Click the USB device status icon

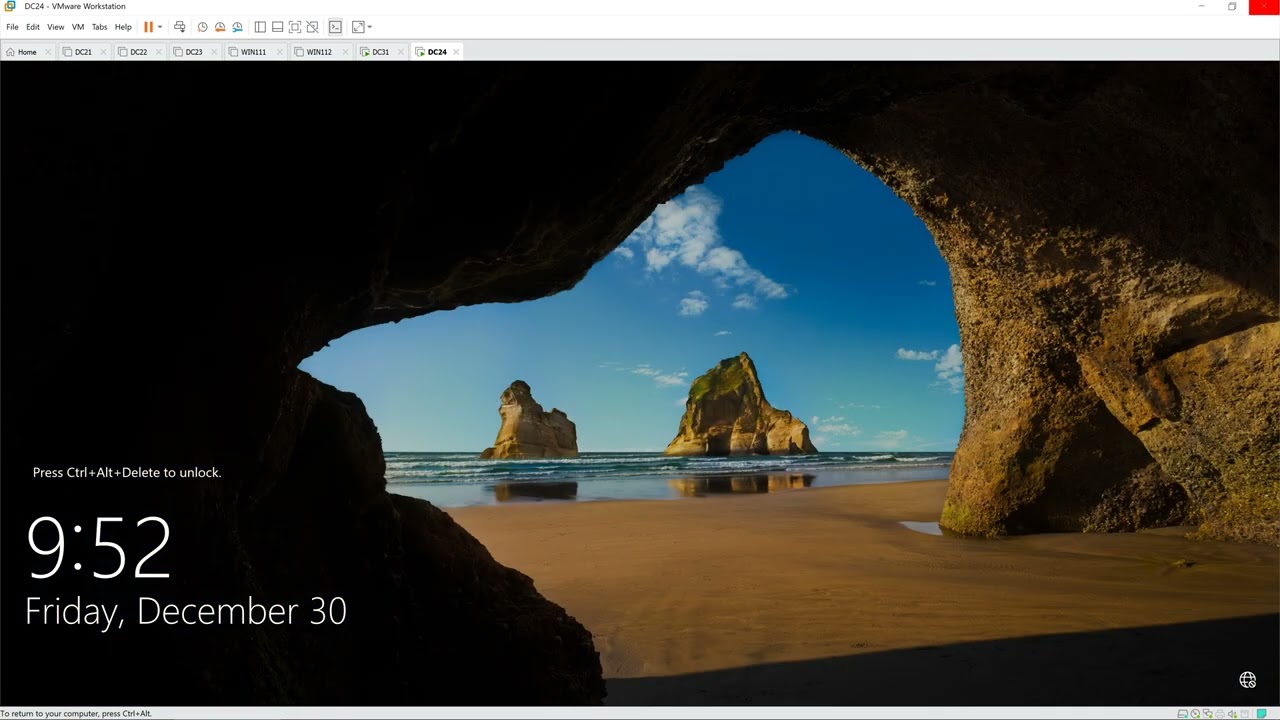click(1245, 713)
